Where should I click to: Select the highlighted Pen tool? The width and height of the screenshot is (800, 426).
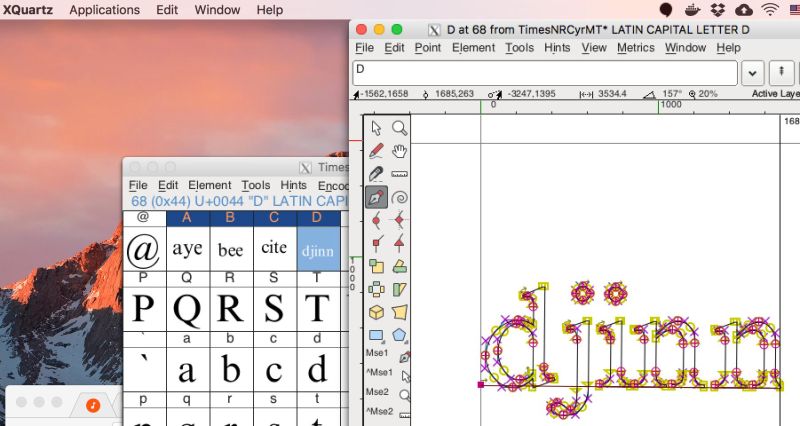[x=376, y=197]
